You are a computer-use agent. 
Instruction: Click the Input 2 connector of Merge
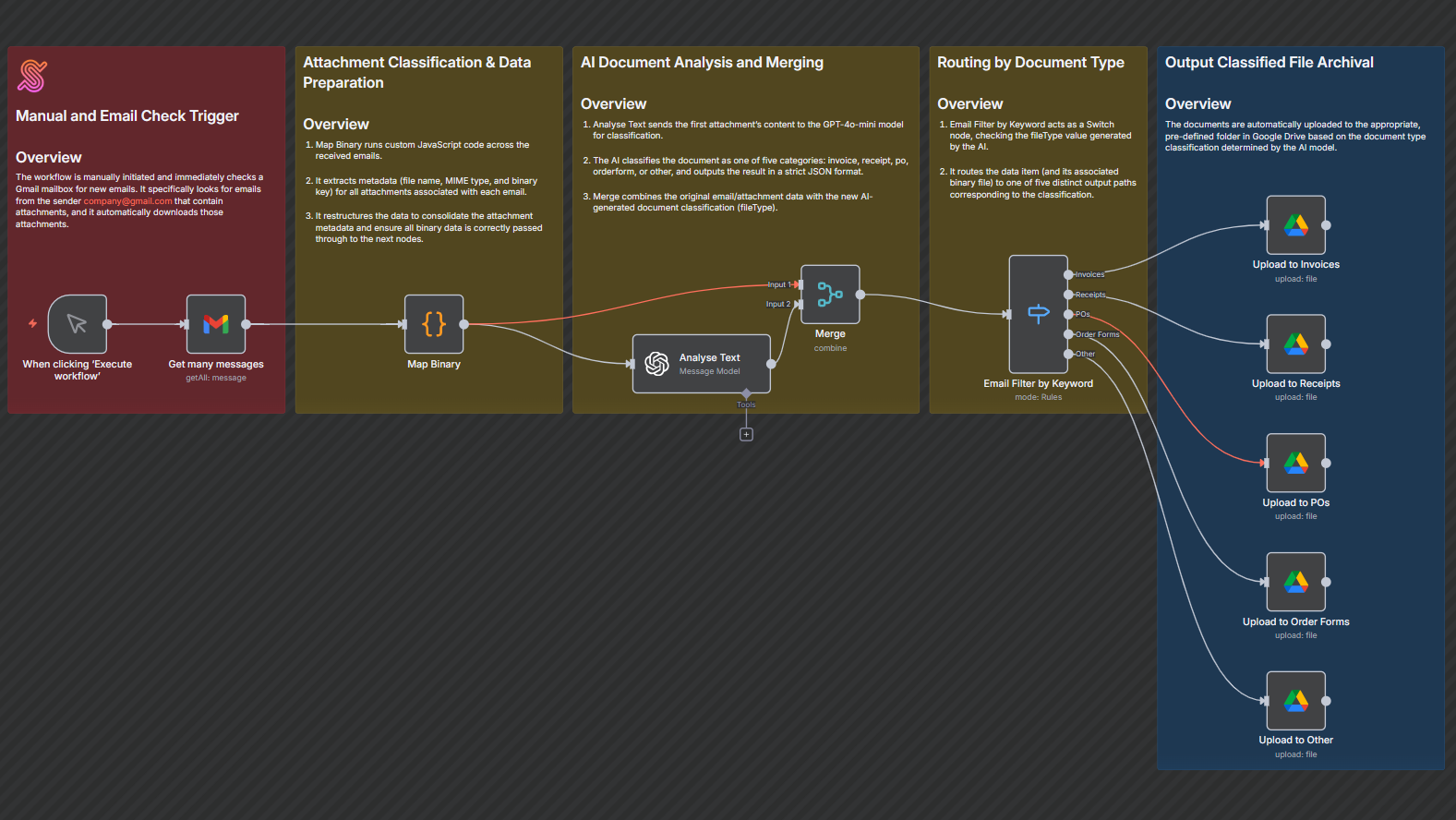point(799,304)
